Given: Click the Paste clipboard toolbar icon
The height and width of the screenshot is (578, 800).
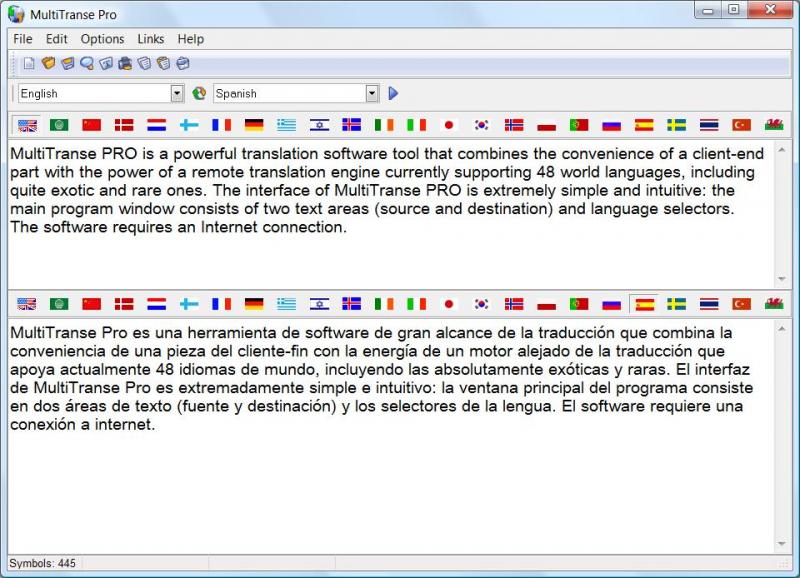Looking at the screenshot, I should [x=163, y=63].
